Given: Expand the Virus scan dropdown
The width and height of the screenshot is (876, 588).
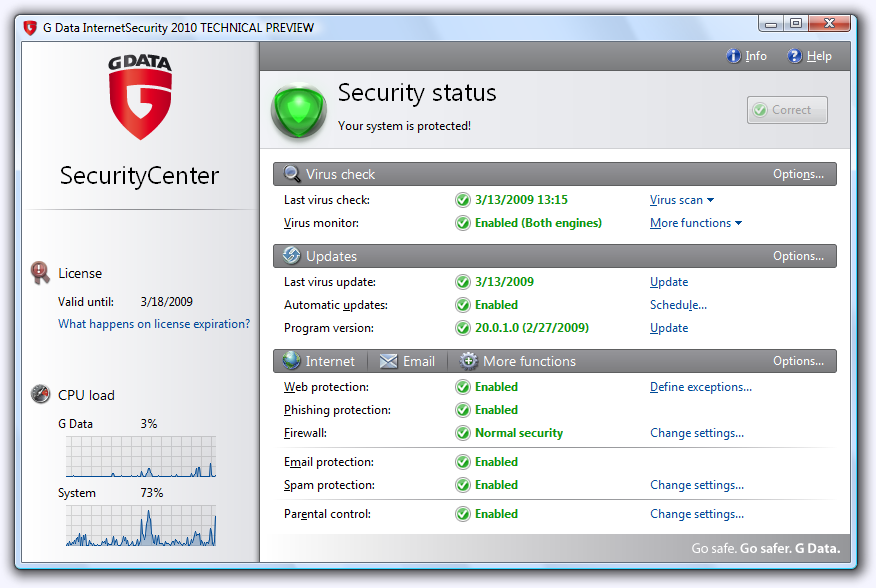Looking at the screenshot, I should pos(682,200).
